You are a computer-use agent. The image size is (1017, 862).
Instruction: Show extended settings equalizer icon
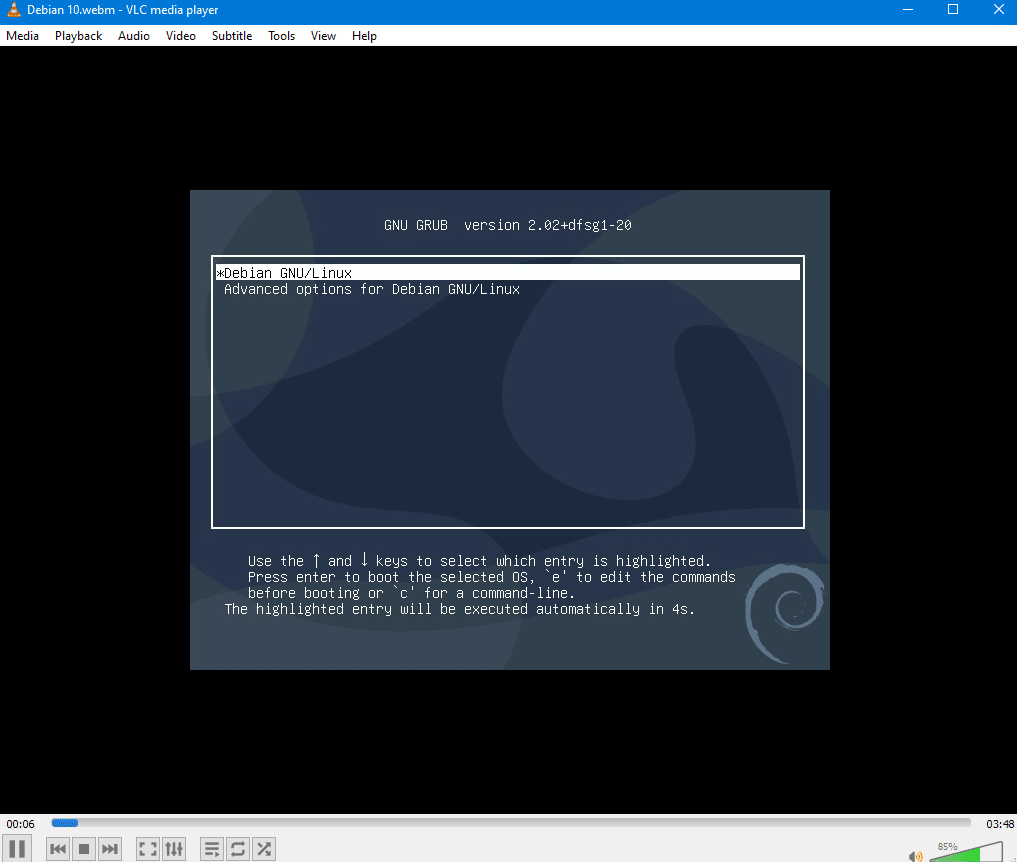point(174,848)
